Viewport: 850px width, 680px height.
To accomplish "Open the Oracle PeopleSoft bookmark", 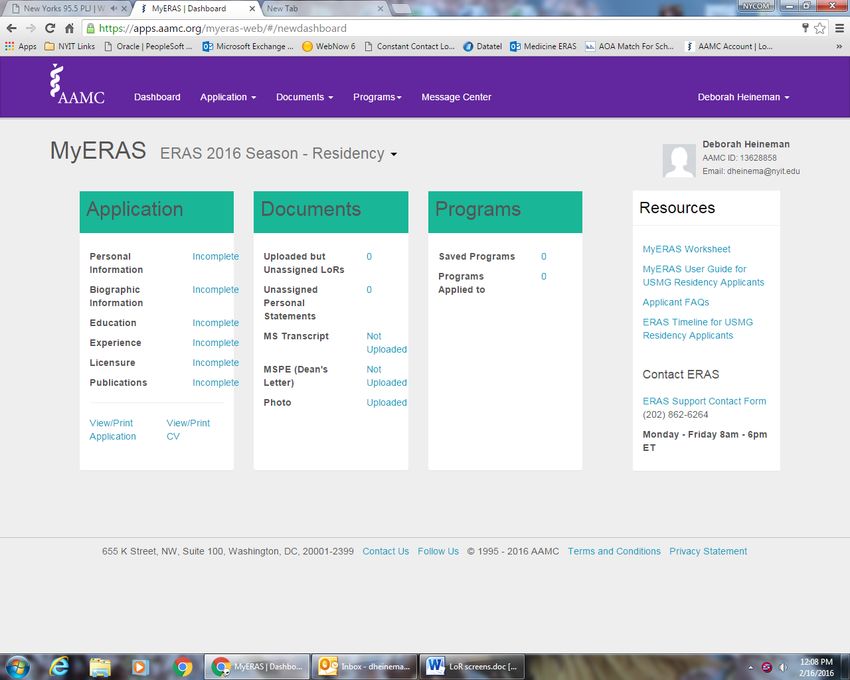I will pyautogui.click(x=148, y=47).
